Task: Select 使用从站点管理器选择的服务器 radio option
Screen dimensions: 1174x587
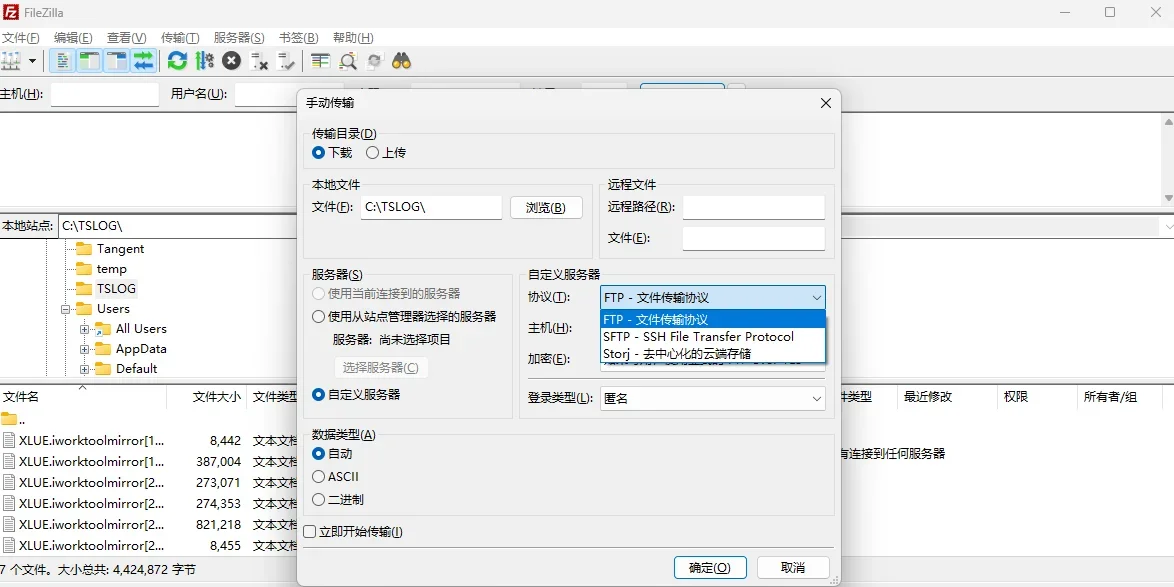Action: coord(319,317)
